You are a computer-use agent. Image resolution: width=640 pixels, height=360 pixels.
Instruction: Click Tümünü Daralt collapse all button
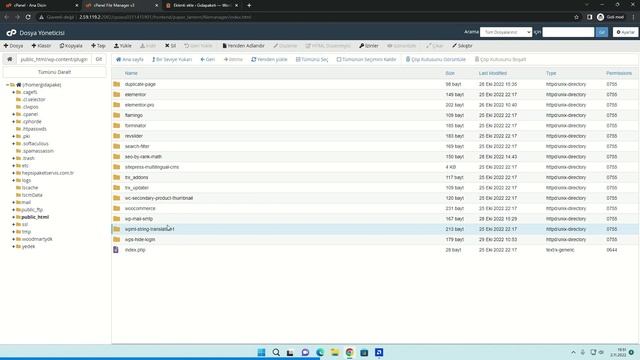coord(54,72)
